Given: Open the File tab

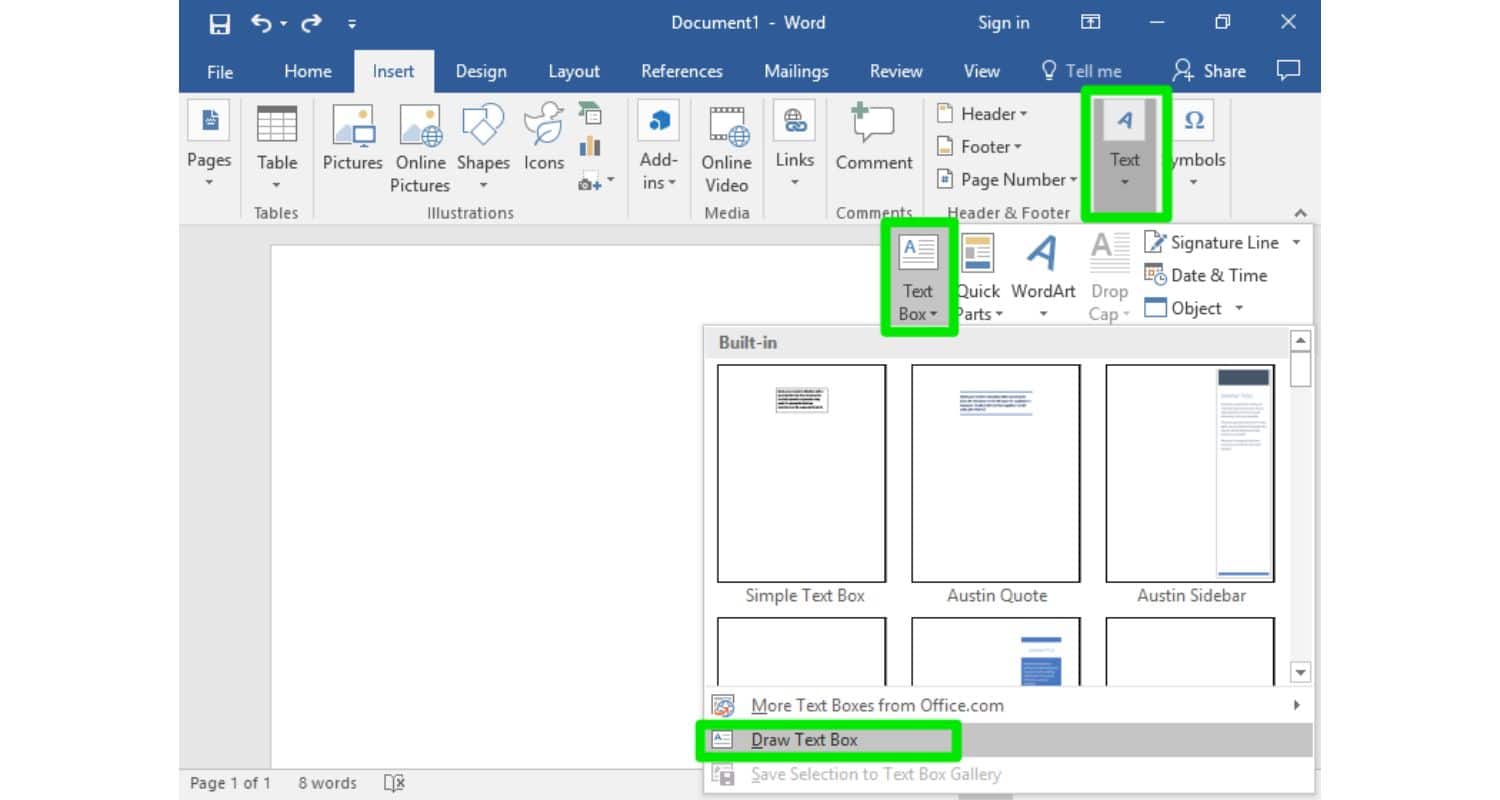Looking at the screenshot, I should (219, 71).
